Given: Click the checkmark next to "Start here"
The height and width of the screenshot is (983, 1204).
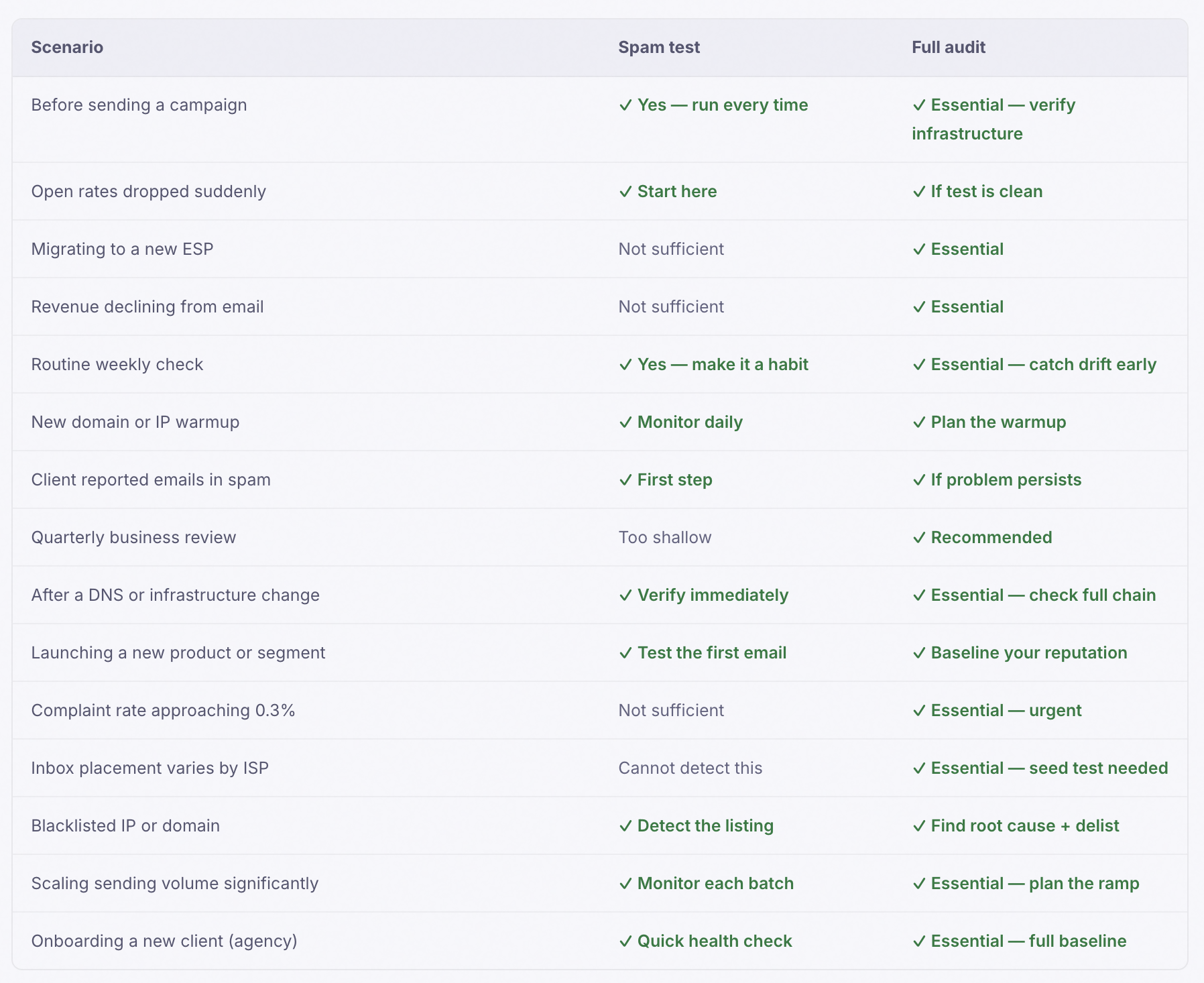Looking at the screenshot, I should (625, 191).
